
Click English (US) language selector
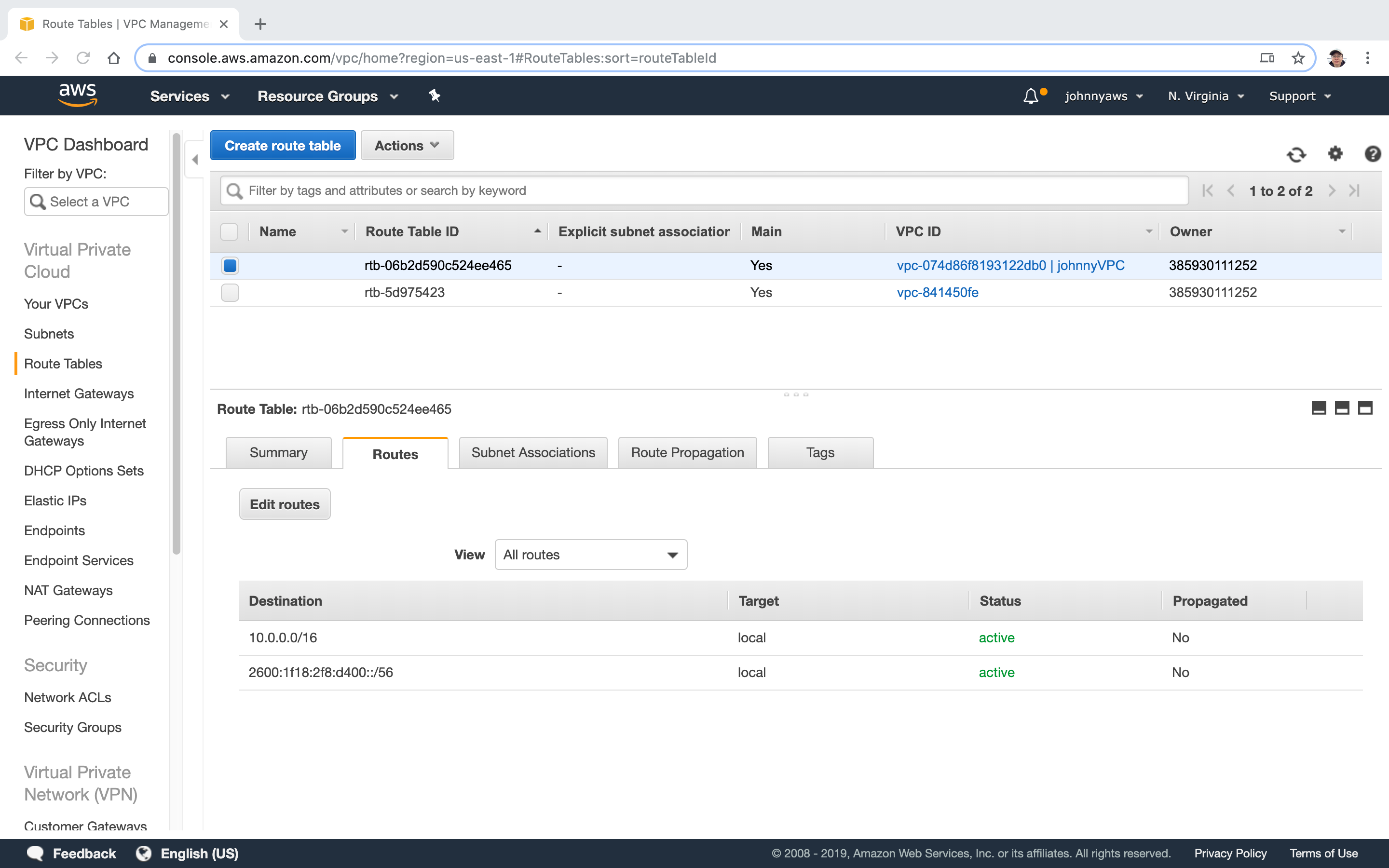coord(199,853)
